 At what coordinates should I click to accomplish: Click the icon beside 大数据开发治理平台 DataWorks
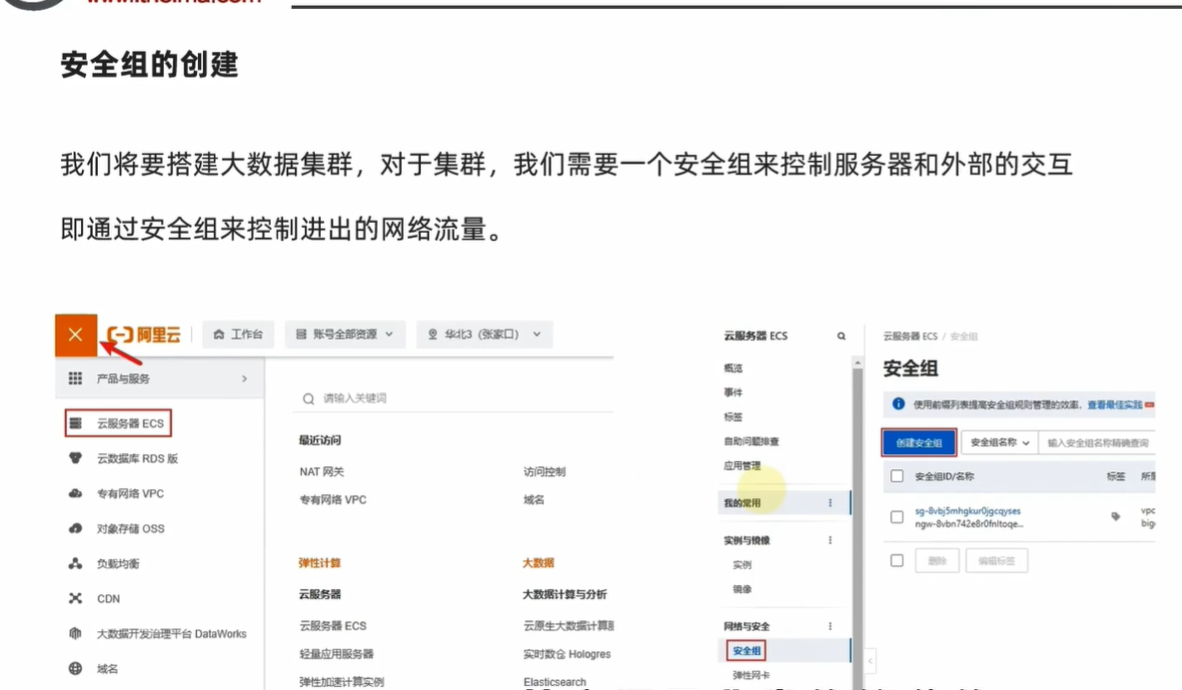pyautogui.click(x=75, y=633)
